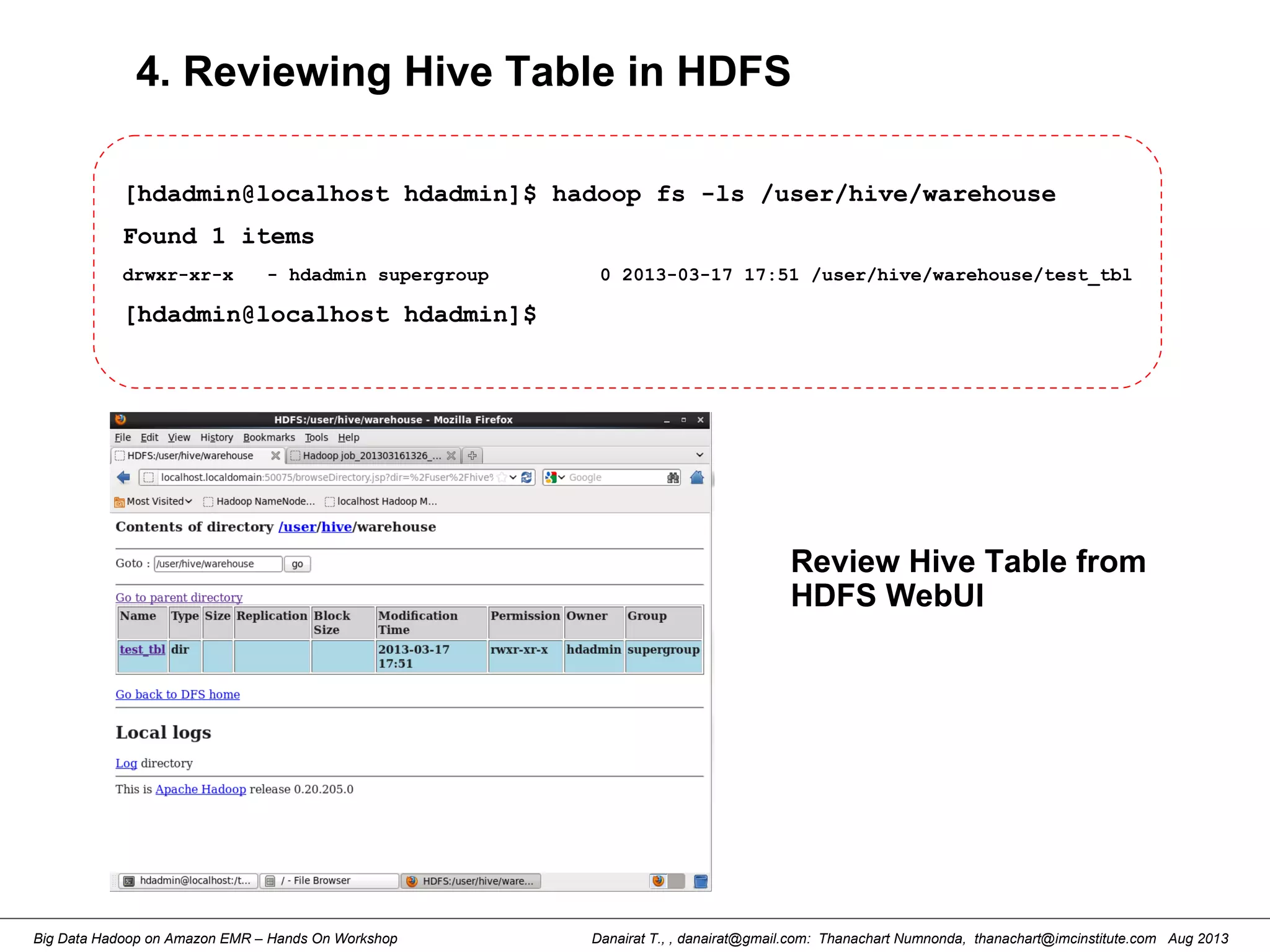Click the hdadmin owner cell

594,656
